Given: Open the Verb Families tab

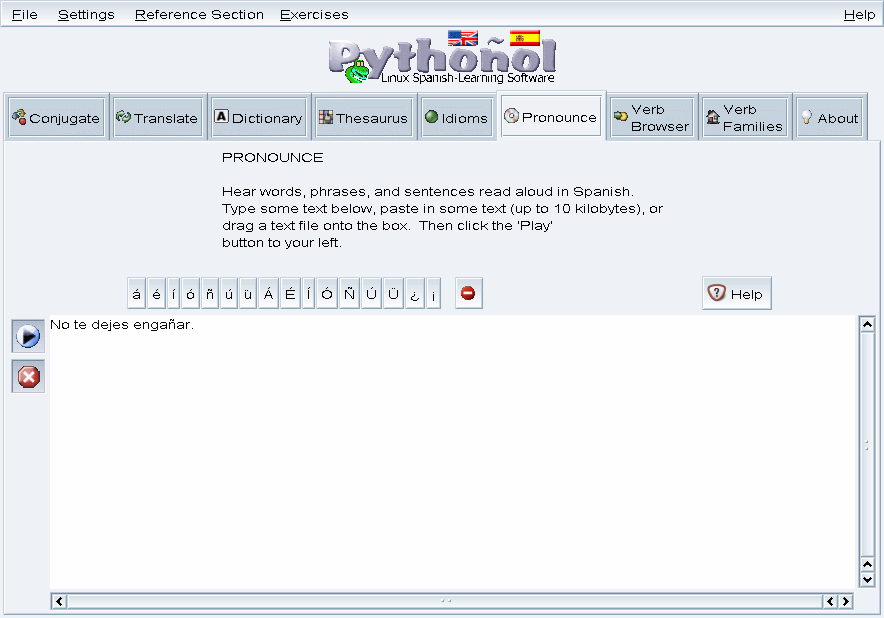Looking at the screenshot, I should [x=744, y=118].
